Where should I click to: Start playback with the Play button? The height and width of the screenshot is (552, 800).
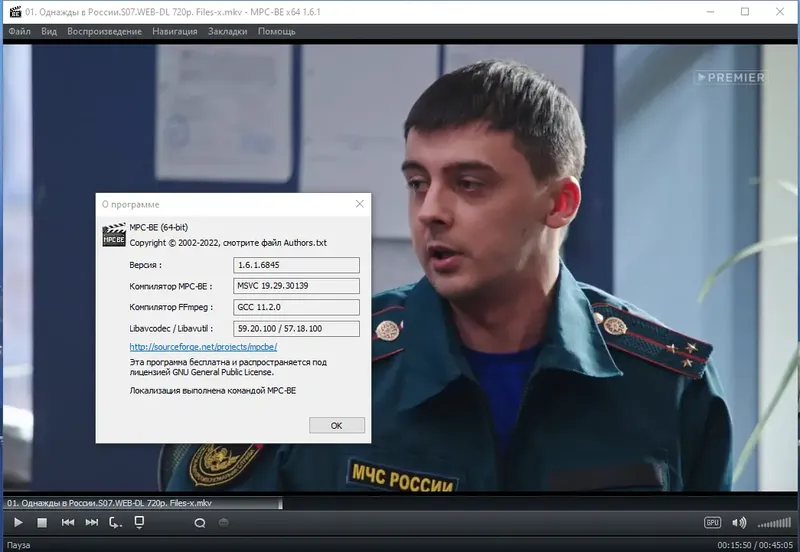[x=18, y=522]
